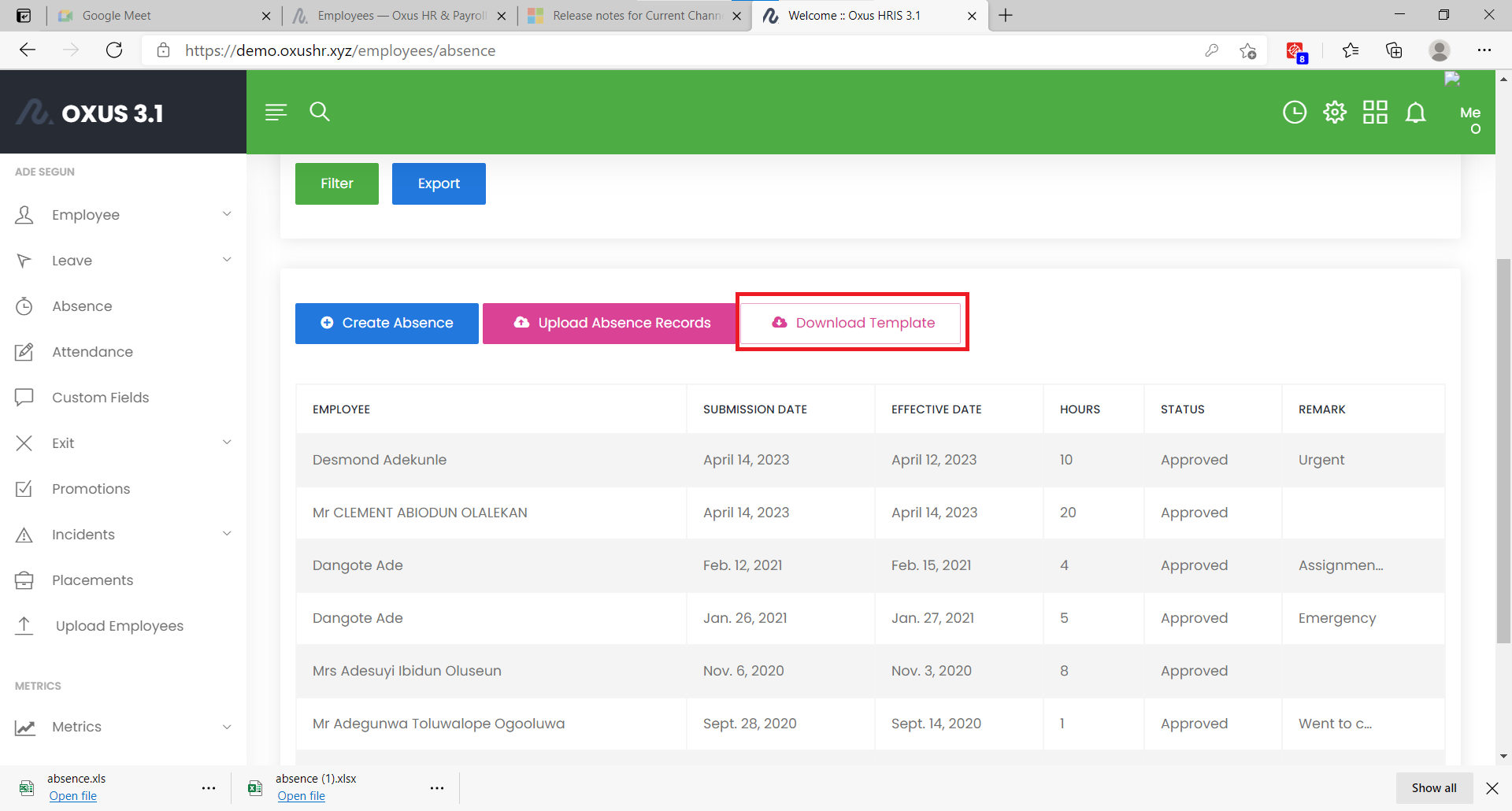
Task: Go back with the browser back arrow
Action: pos(28,50)
